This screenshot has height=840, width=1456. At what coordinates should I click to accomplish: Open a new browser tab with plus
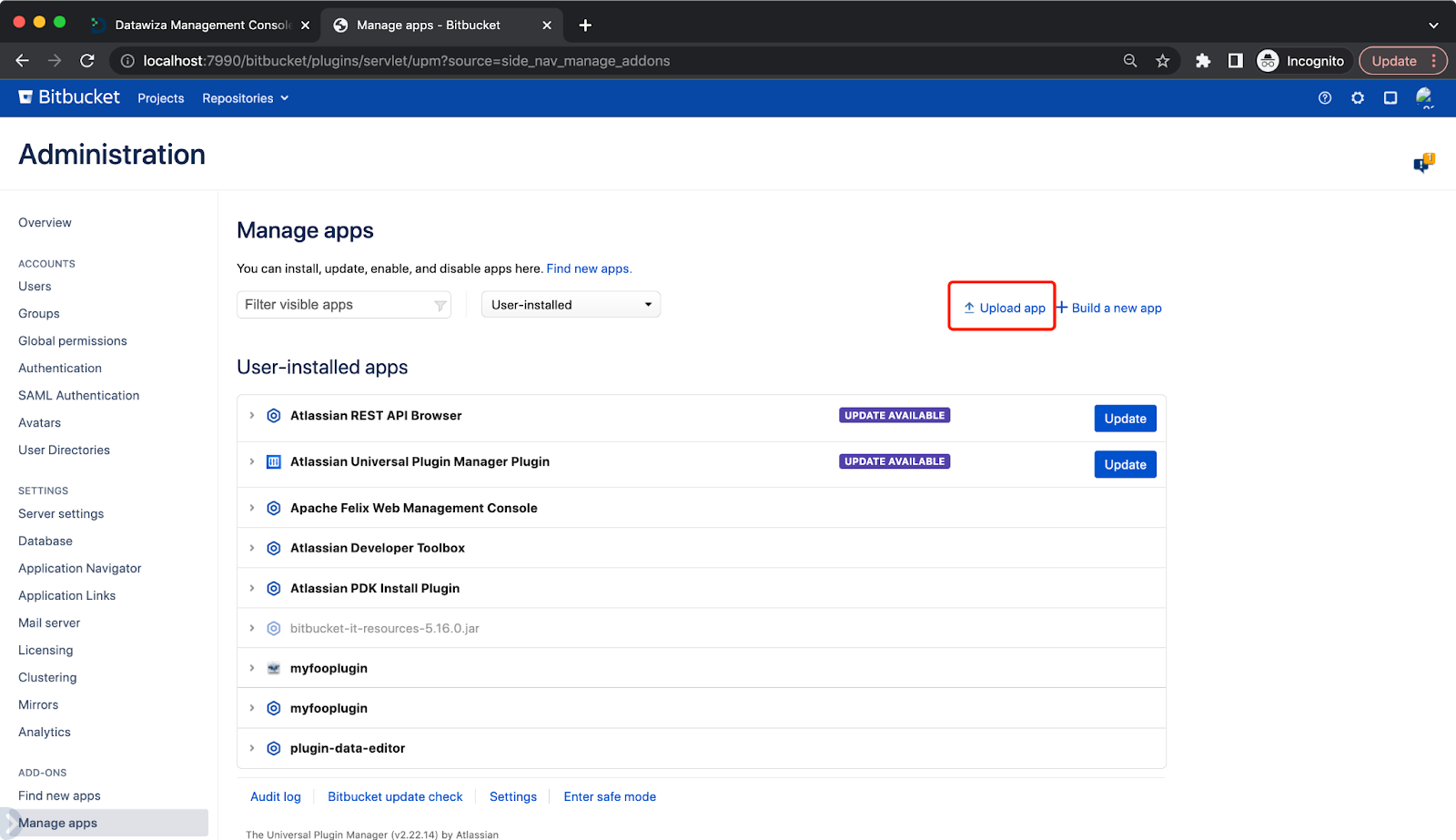click(x=585, y=25)
